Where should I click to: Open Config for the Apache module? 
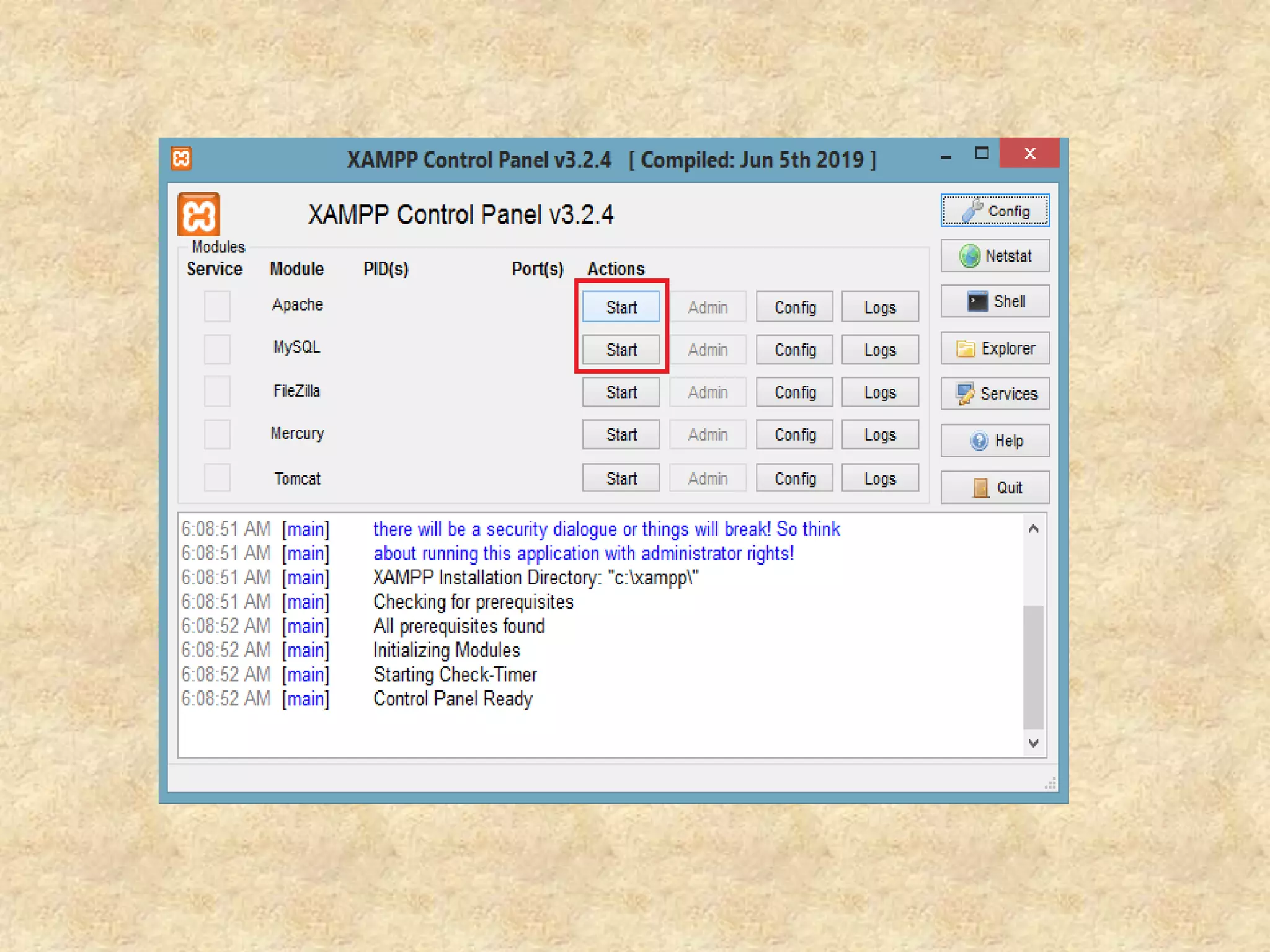tap(794, 307)
